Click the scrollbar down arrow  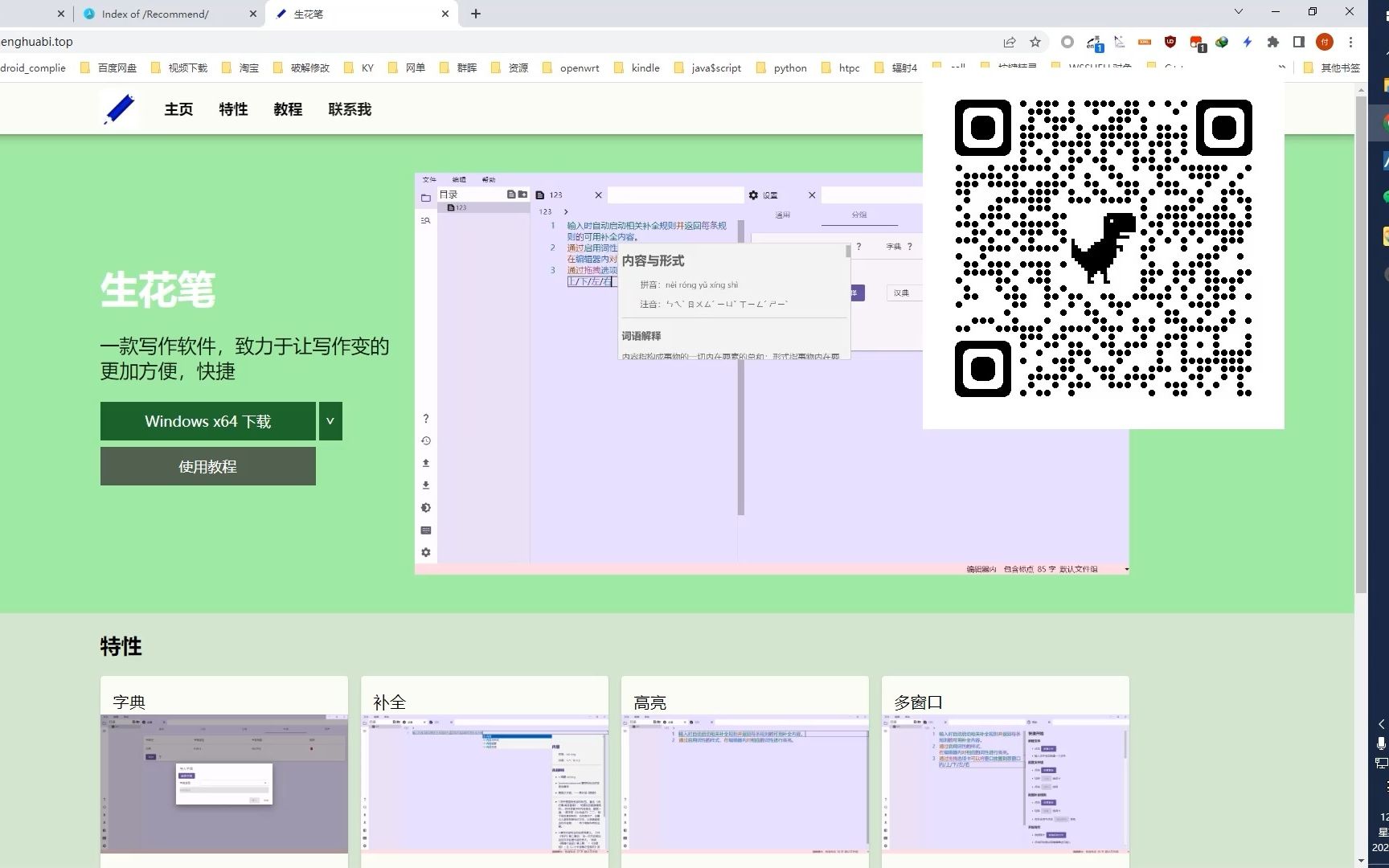tap(1361, 861)
